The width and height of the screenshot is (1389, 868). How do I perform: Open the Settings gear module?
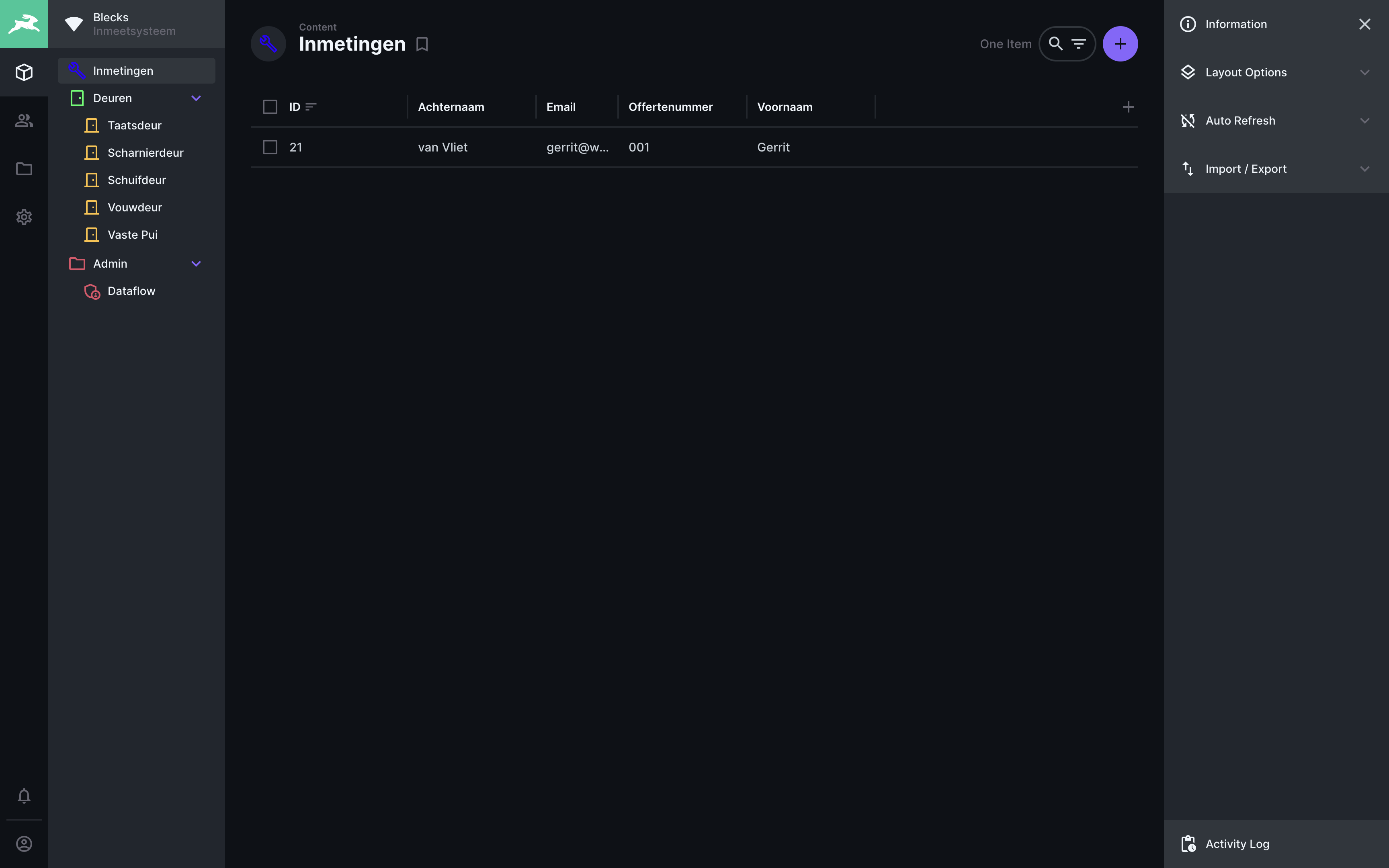coord(24,217)
